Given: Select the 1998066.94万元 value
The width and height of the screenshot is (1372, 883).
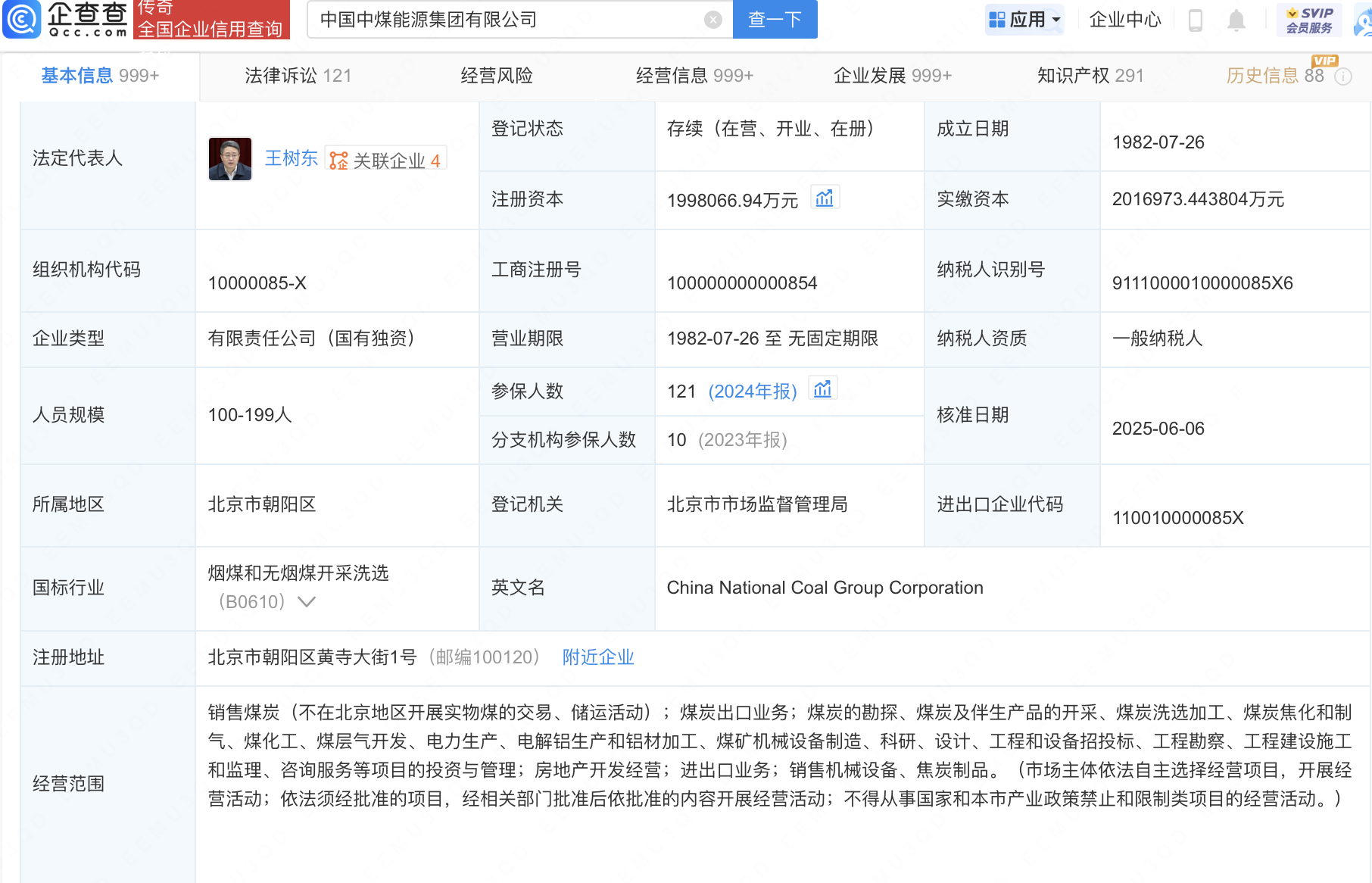Looking at the screenshot, I should click(732, 201).
